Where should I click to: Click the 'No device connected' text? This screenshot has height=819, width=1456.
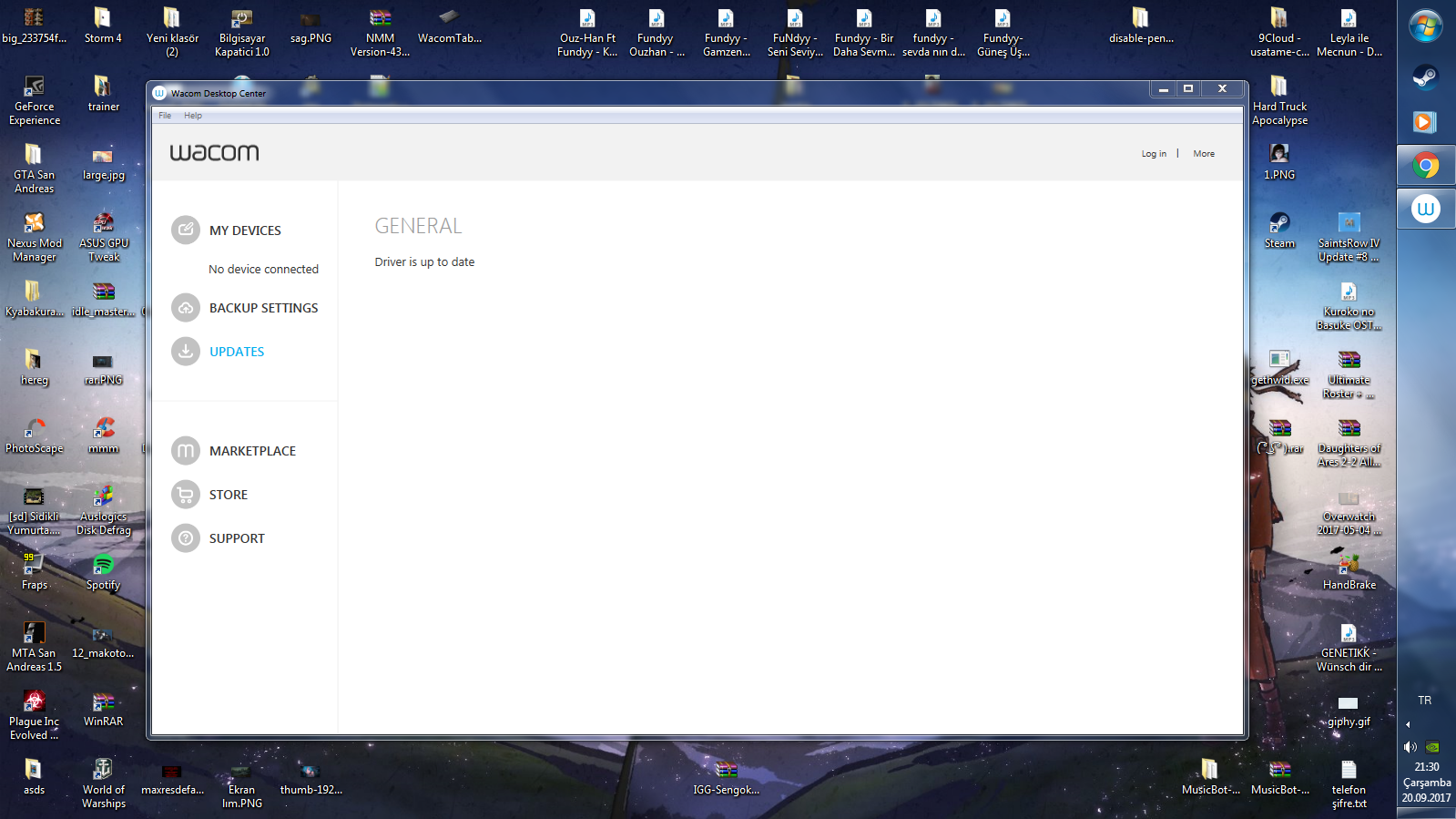[263, 270]
